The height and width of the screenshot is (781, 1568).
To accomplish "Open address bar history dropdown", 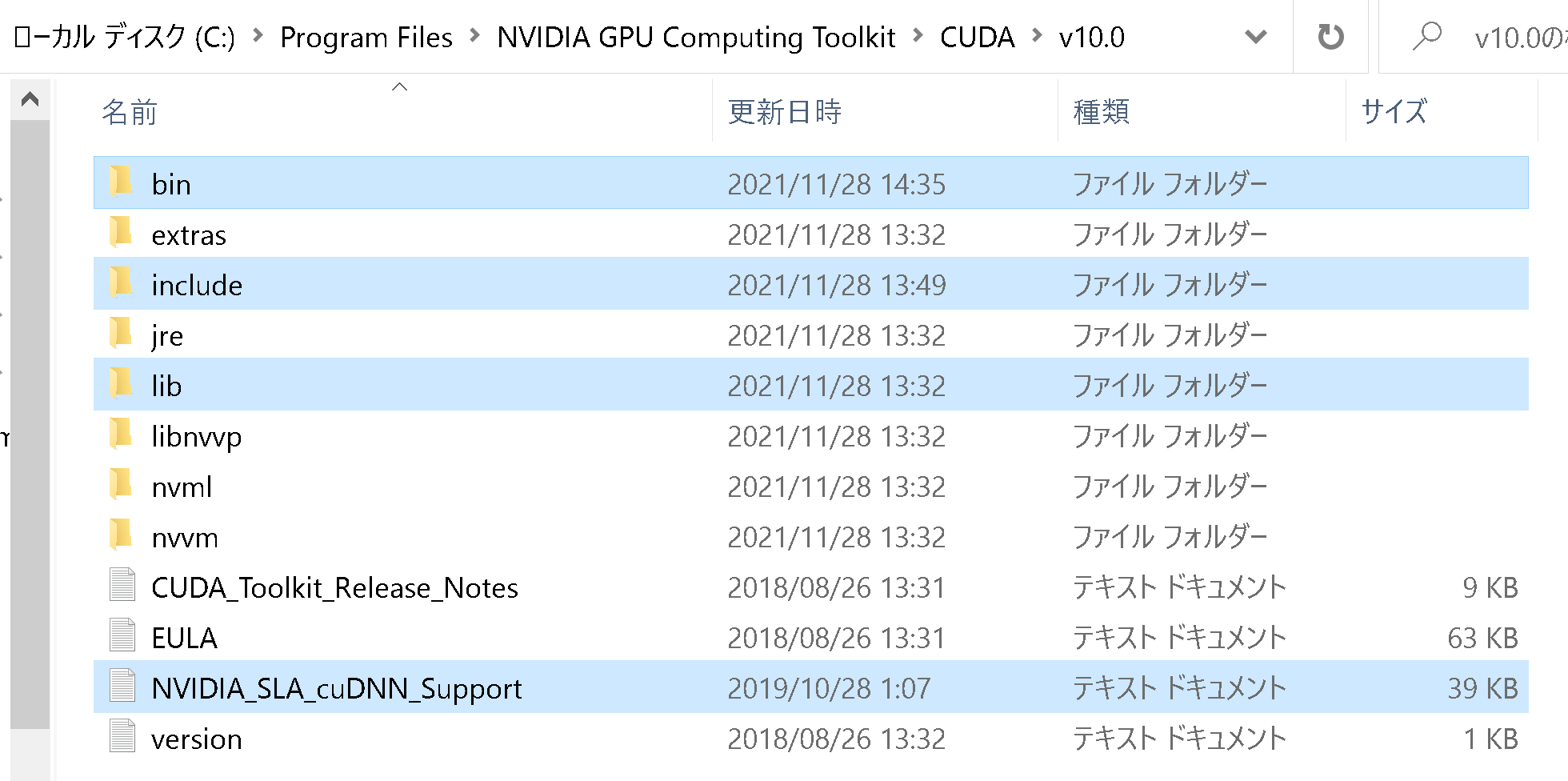I will pyautogui.click(x=1256, y=37).
